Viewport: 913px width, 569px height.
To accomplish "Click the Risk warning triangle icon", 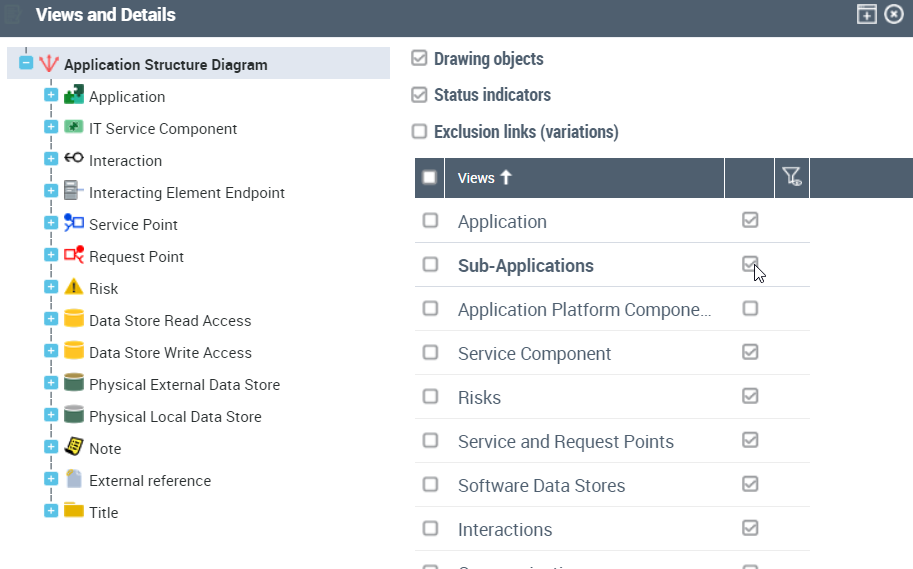I will pos(74,288).
